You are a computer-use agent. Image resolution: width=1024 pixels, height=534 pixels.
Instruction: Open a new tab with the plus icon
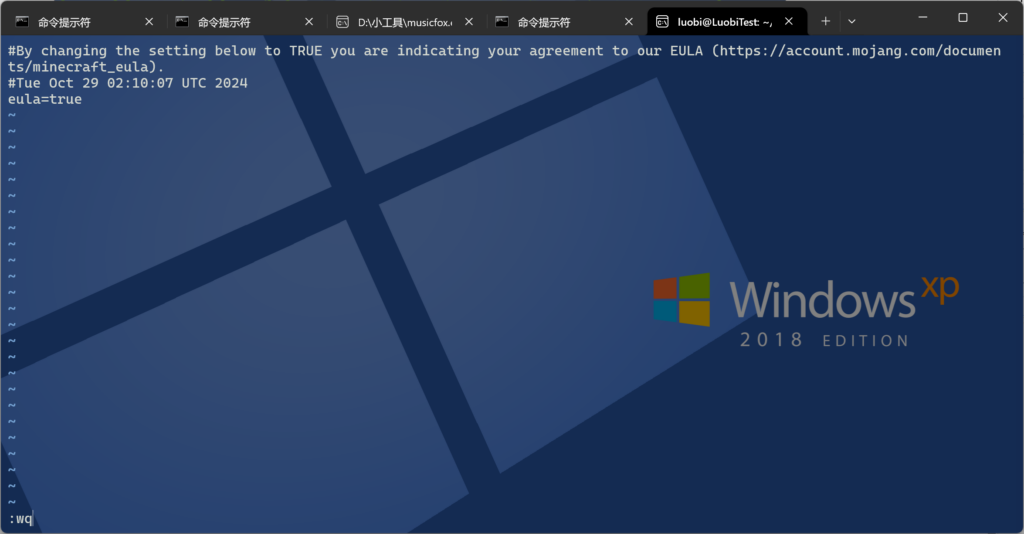tap(825, 21)
